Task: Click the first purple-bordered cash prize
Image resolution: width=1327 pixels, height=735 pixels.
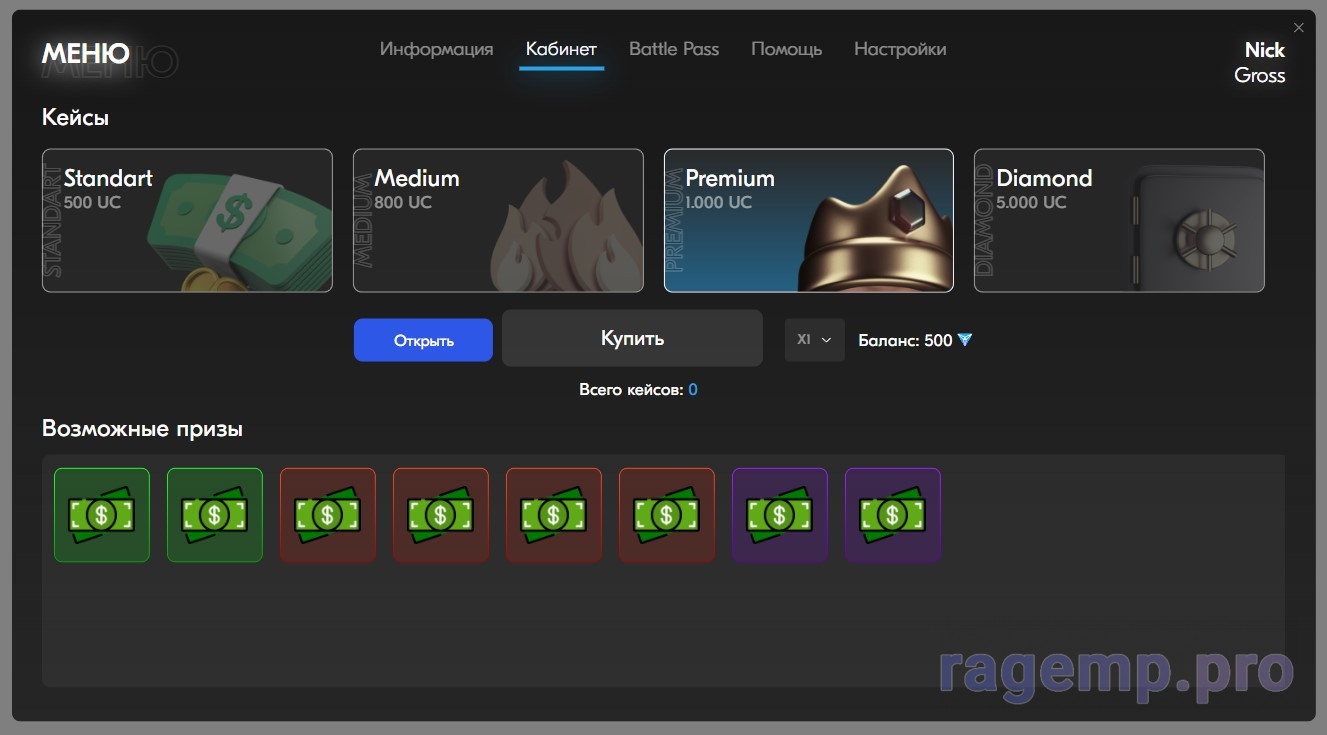Action: coord(780,515)
